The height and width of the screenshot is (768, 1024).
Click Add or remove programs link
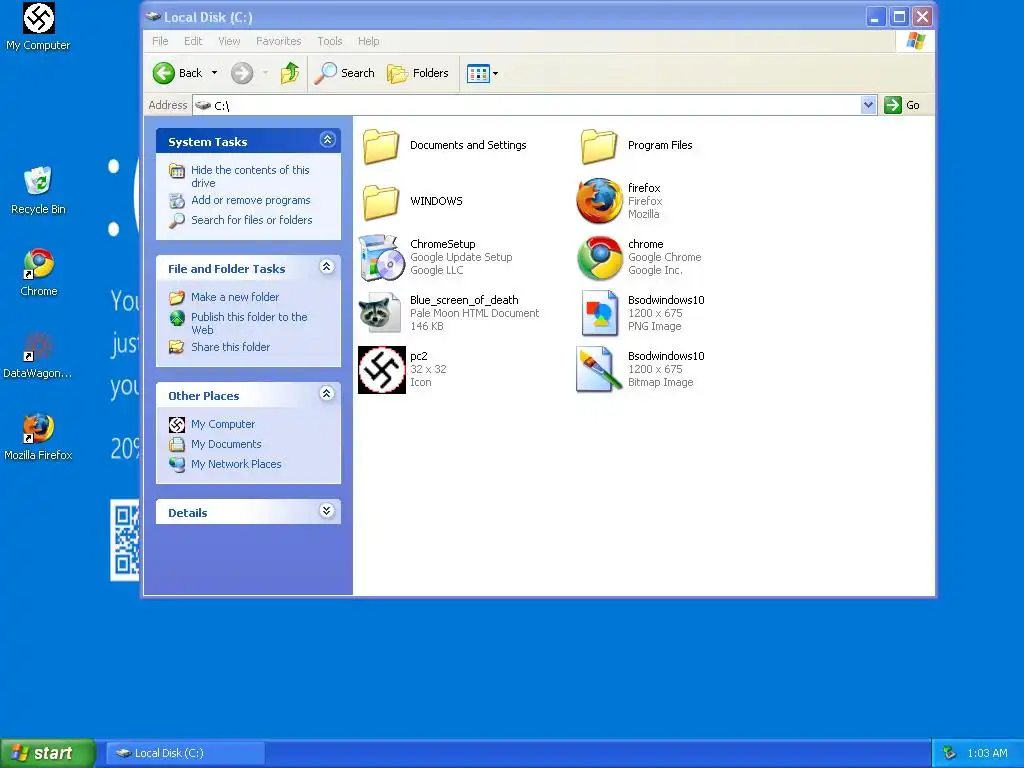click(x=251, y=200)
